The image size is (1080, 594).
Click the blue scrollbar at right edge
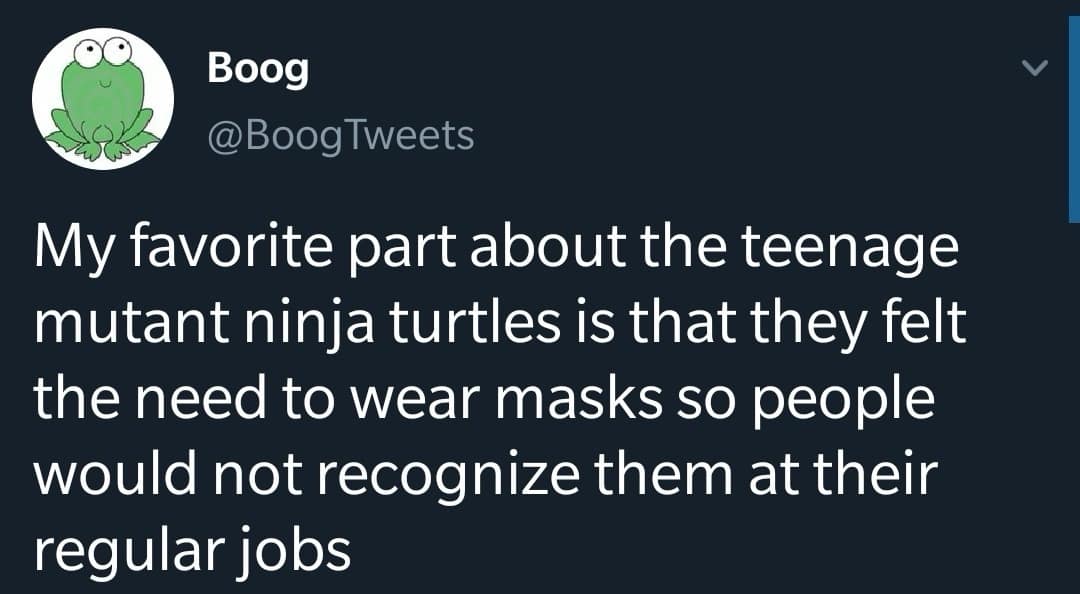(x=1073, y=110)
